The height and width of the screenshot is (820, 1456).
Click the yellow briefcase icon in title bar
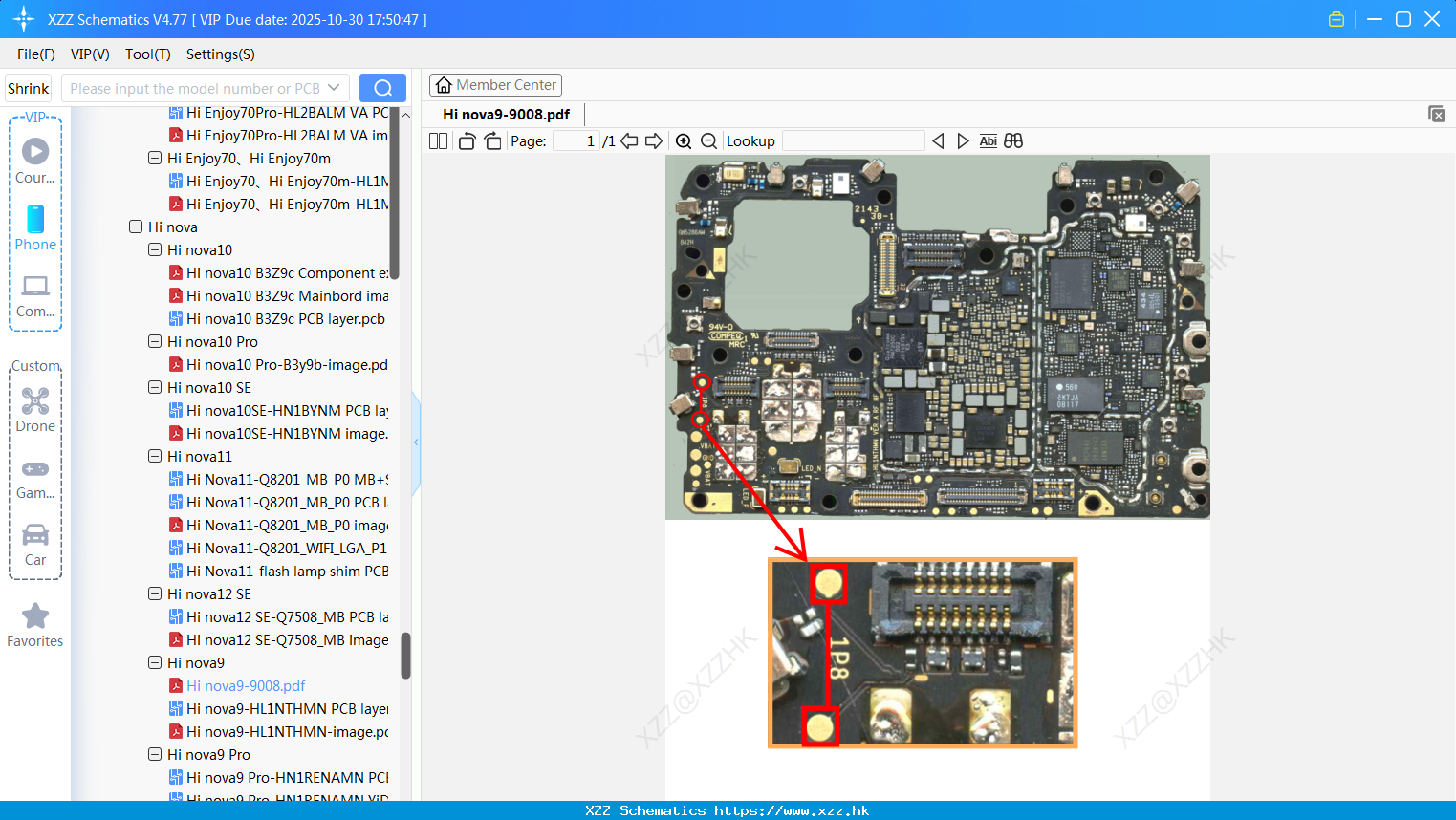(1336, 19)
